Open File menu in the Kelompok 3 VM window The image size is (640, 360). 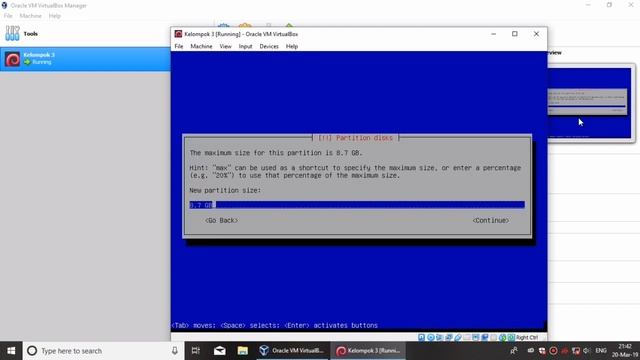pos(179,46)
